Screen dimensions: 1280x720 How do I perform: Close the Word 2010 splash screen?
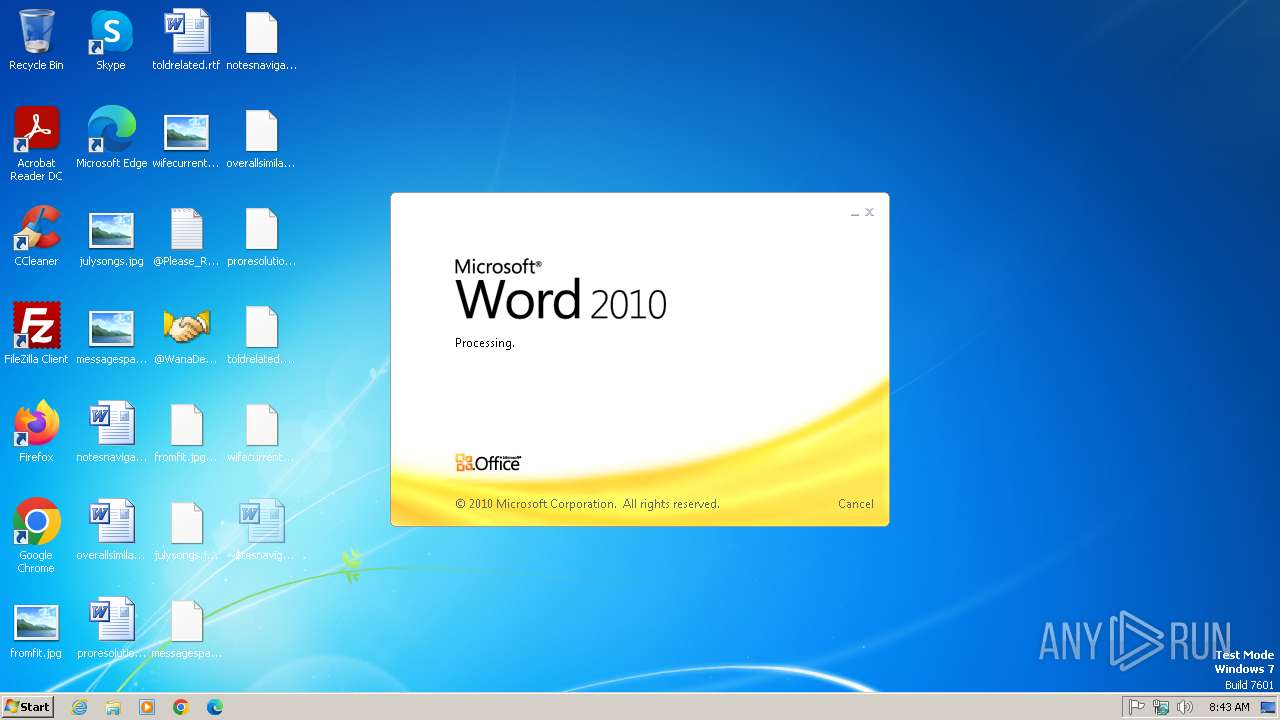pos(869,212)
